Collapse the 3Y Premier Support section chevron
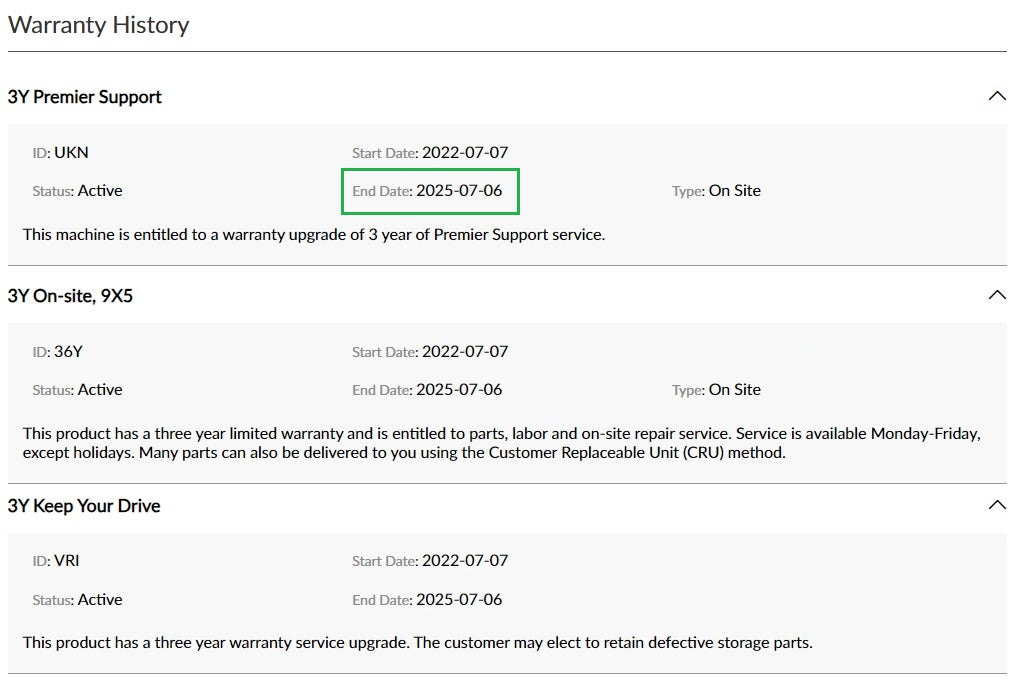This screenshot has height=690, width=1018. pos(997,97)
